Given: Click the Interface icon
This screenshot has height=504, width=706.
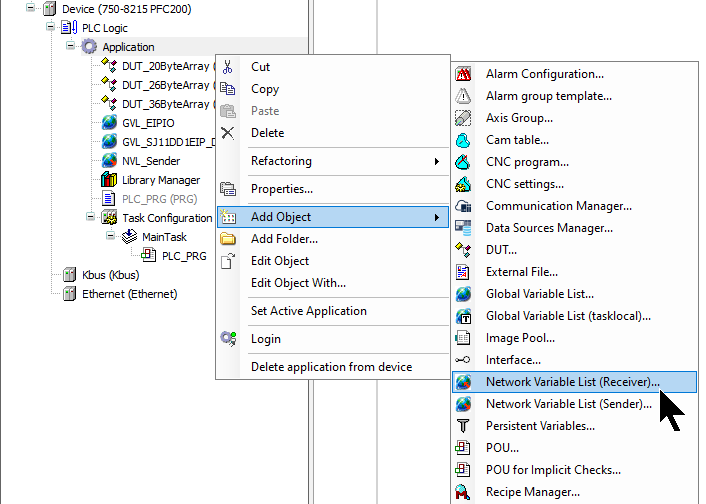Looking at the screenshot, I should (x=463, y=360).
